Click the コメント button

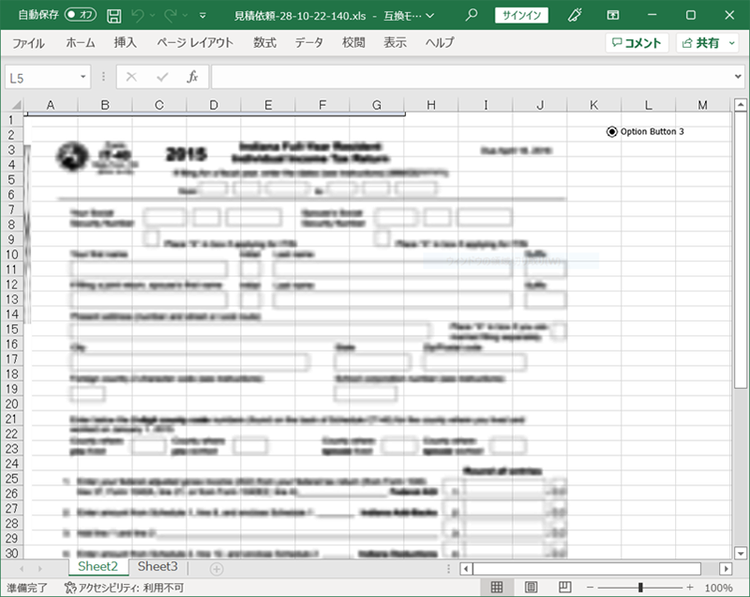coord(637,43)
